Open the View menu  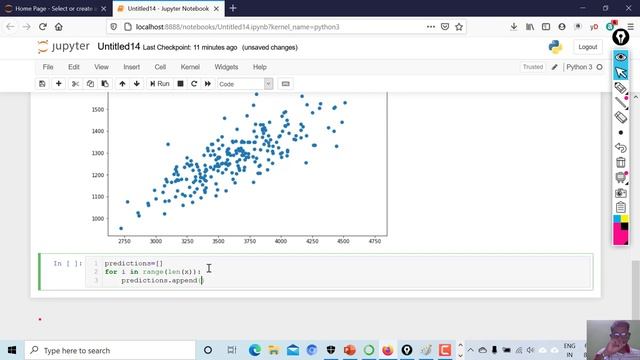[101, 67]
